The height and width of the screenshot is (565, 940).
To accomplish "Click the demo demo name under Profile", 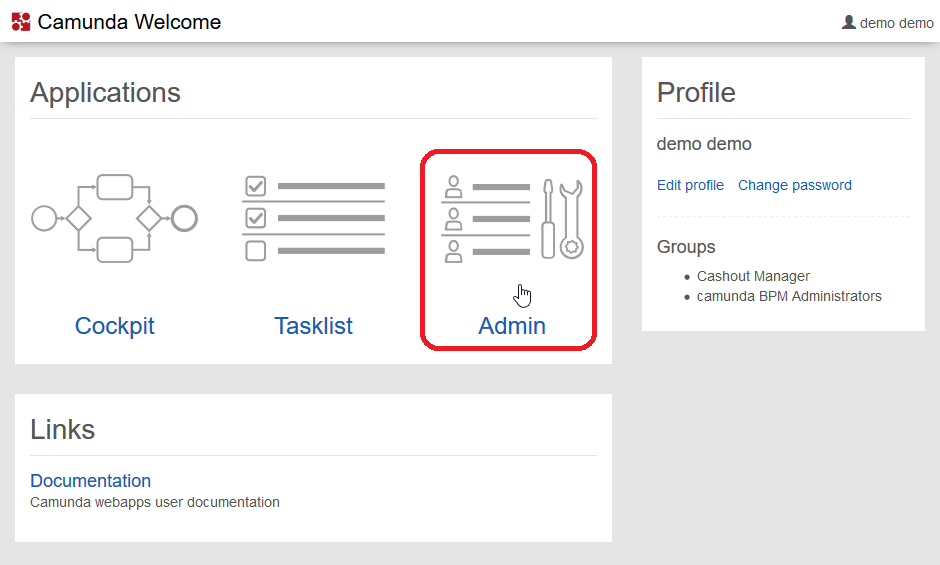I will [704, 144].
